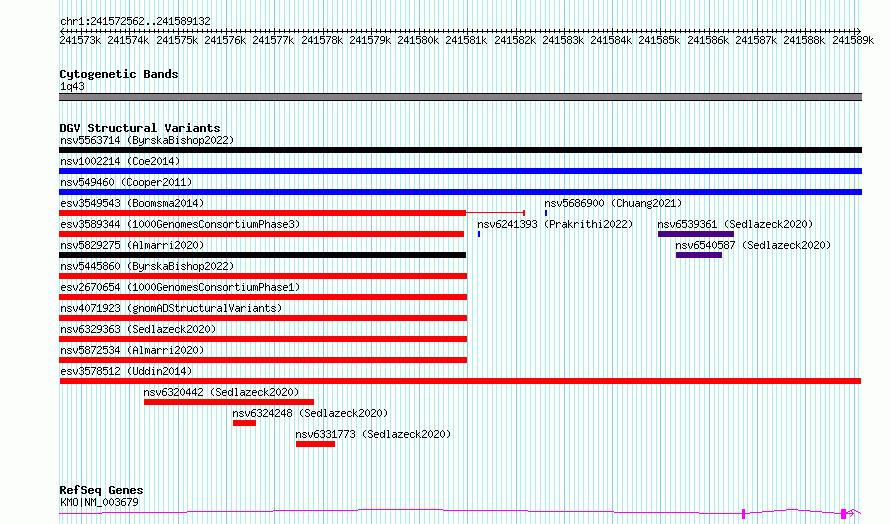Click the 241575k ruler position
Screen dimensions: 890x524
(x=177, y=40)
